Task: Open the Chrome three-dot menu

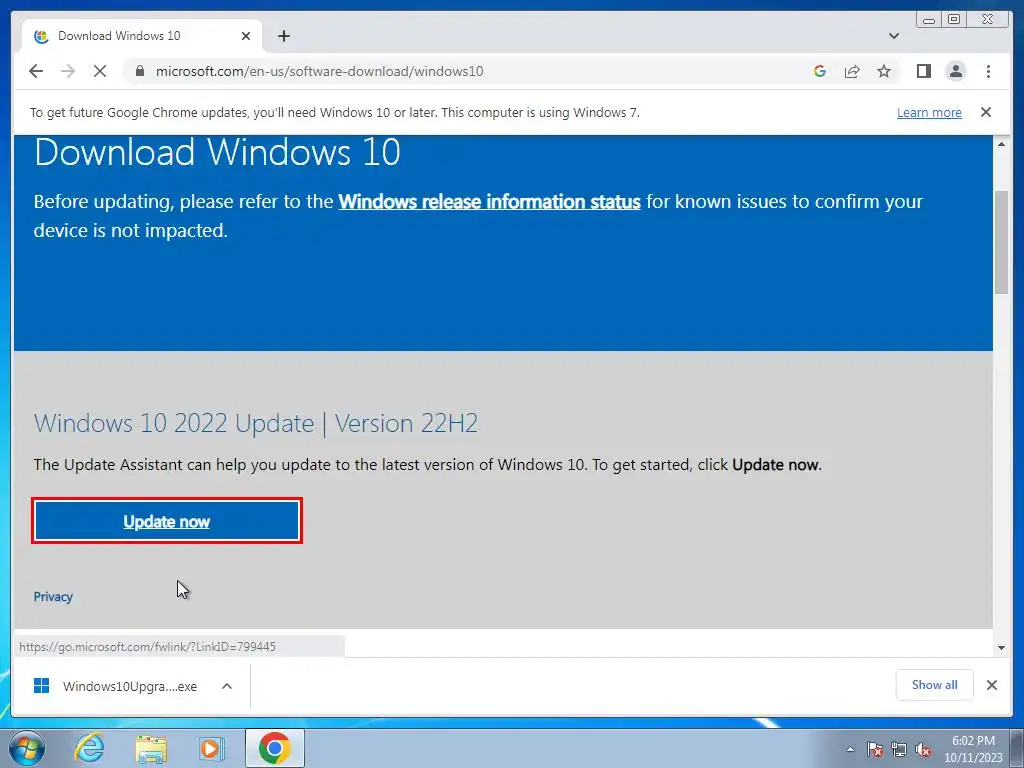Action: coord(988,71)
